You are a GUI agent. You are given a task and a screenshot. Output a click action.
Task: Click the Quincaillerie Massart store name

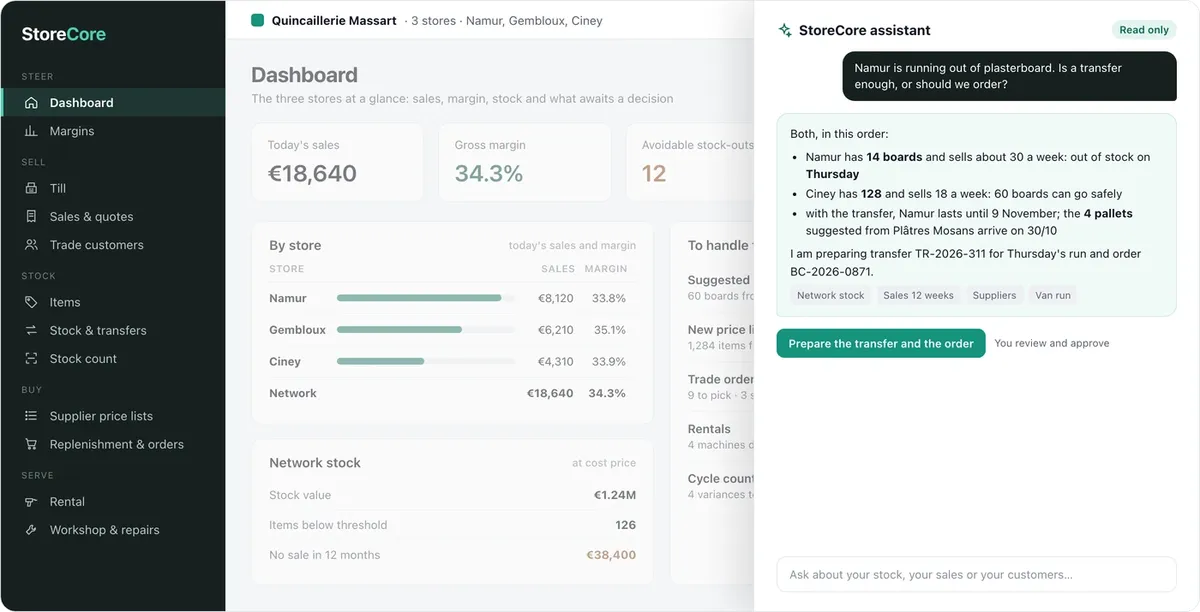334,20
